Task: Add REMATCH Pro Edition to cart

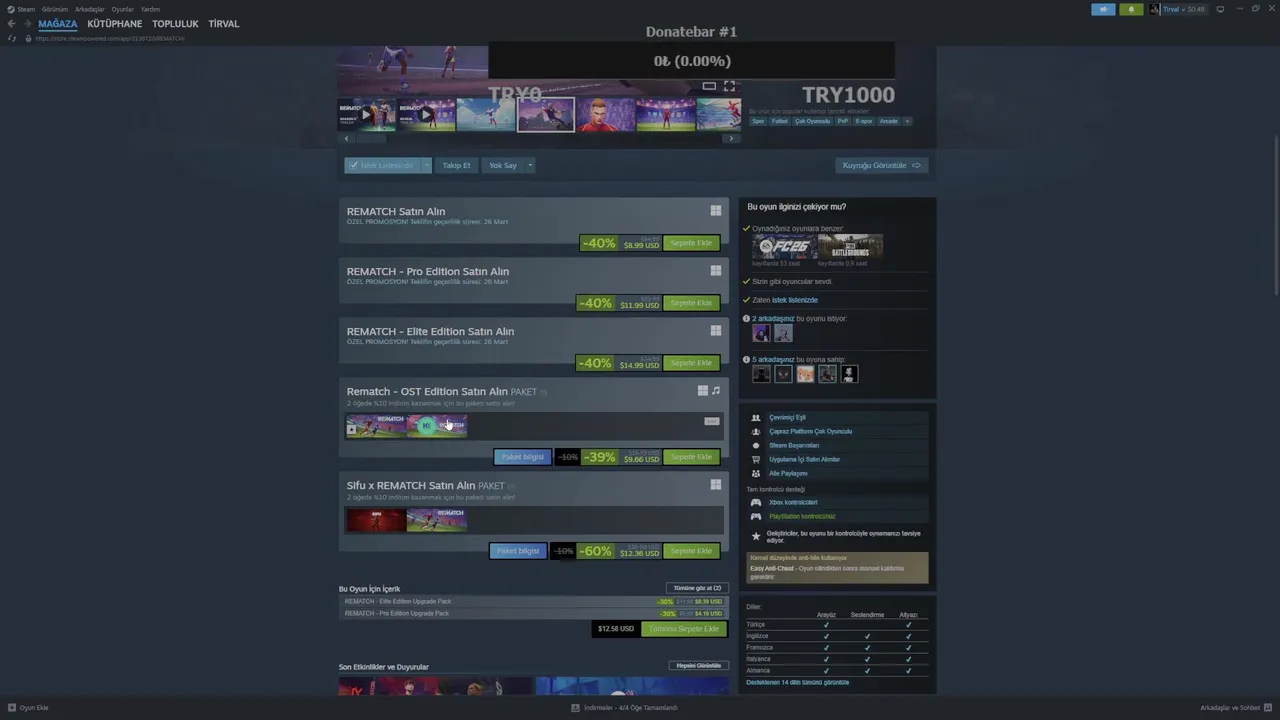Action: point(691,303)
